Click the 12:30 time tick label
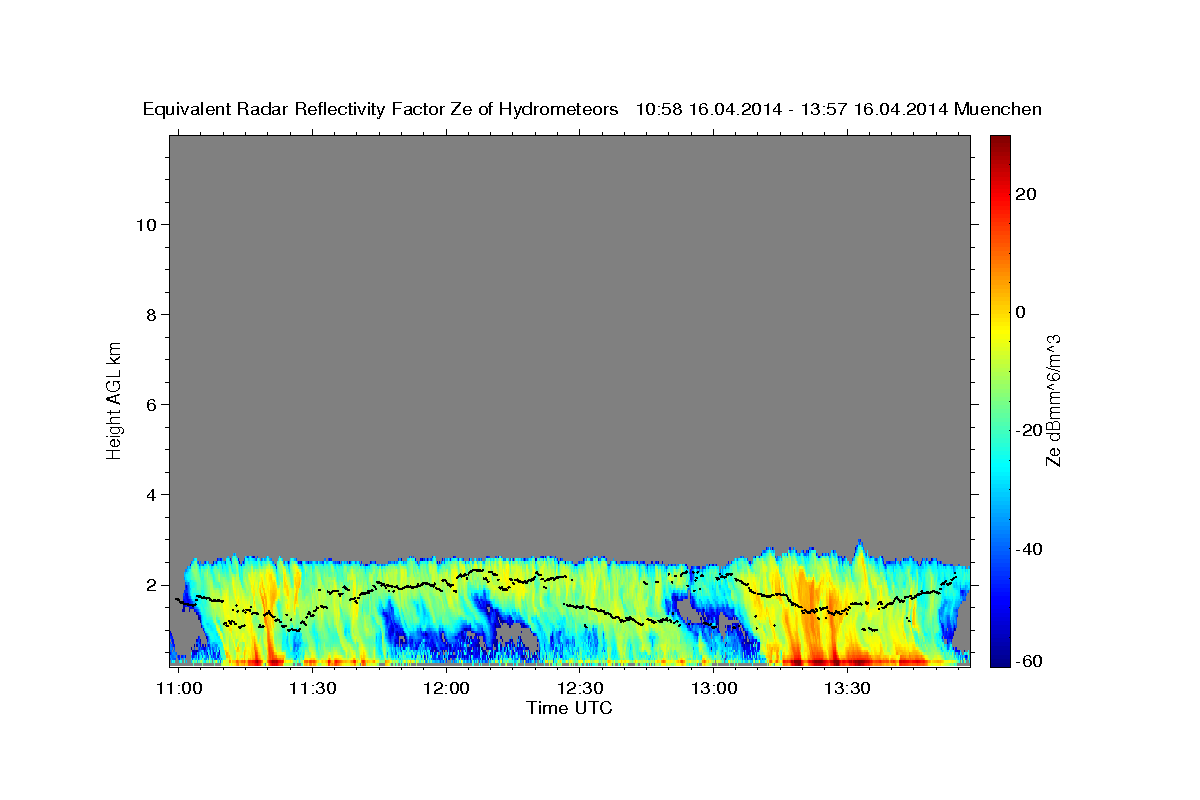Image resolution: width=1200 pixels, height=800 pixels. point(580,689)
